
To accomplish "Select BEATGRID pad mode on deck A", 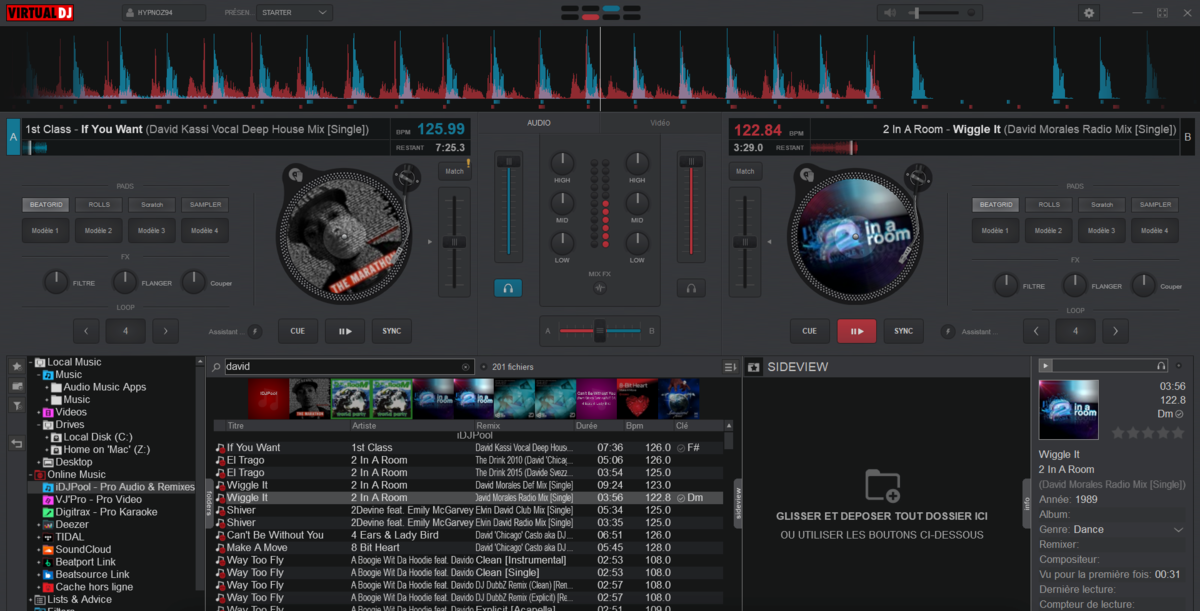I will click(x=45, y=204).
